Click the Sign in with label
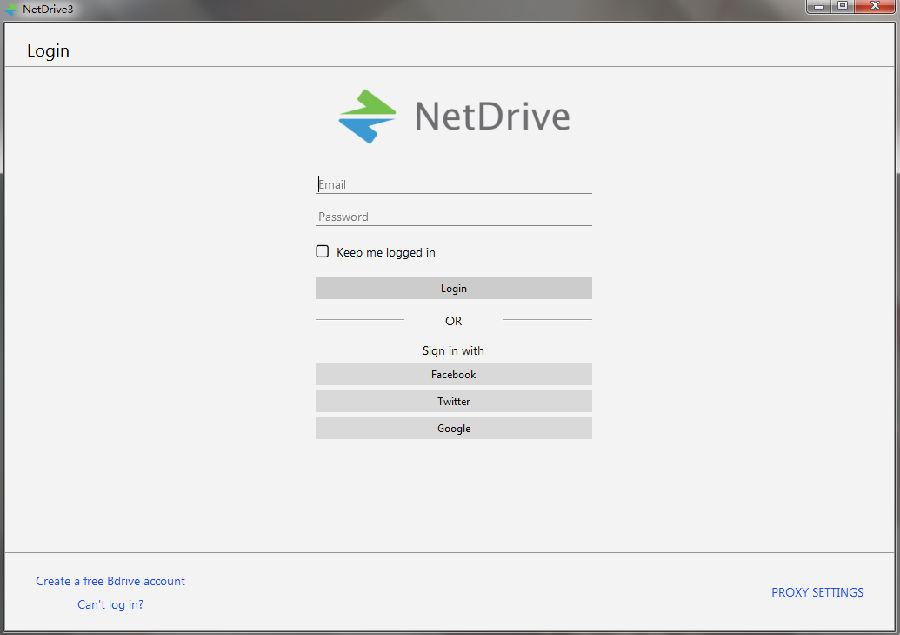Viewport: 900px width, 635px height. click(x=453, y=351)
